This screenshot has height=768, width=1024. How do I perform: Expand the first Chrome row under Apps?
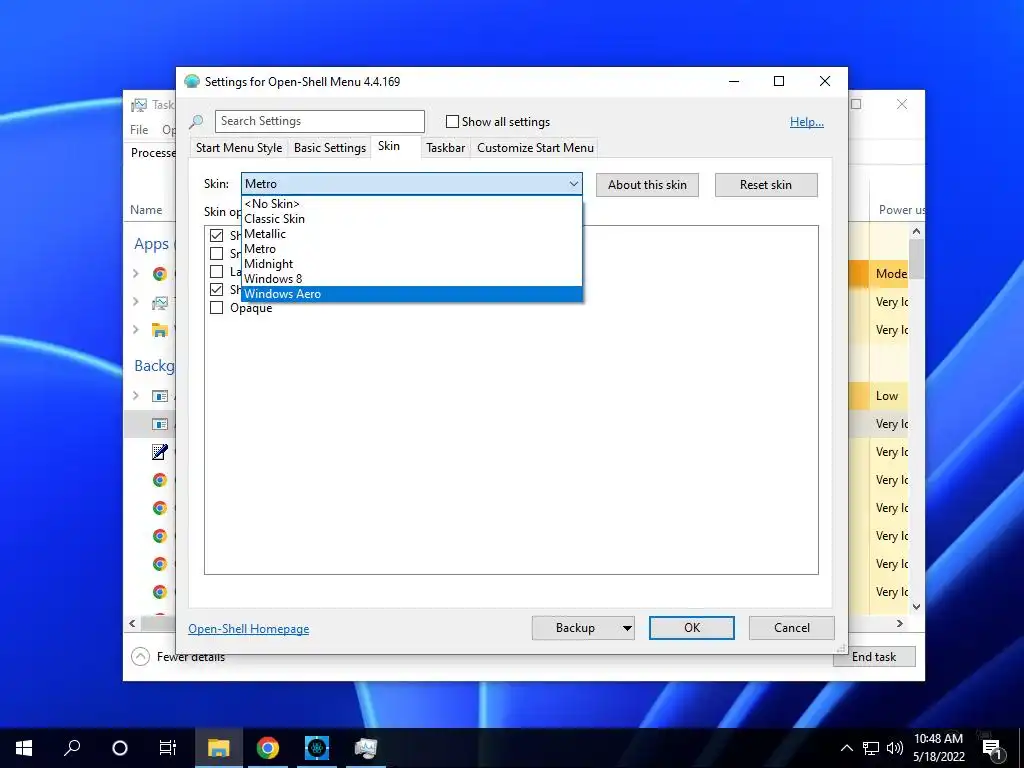pos(136,274)
